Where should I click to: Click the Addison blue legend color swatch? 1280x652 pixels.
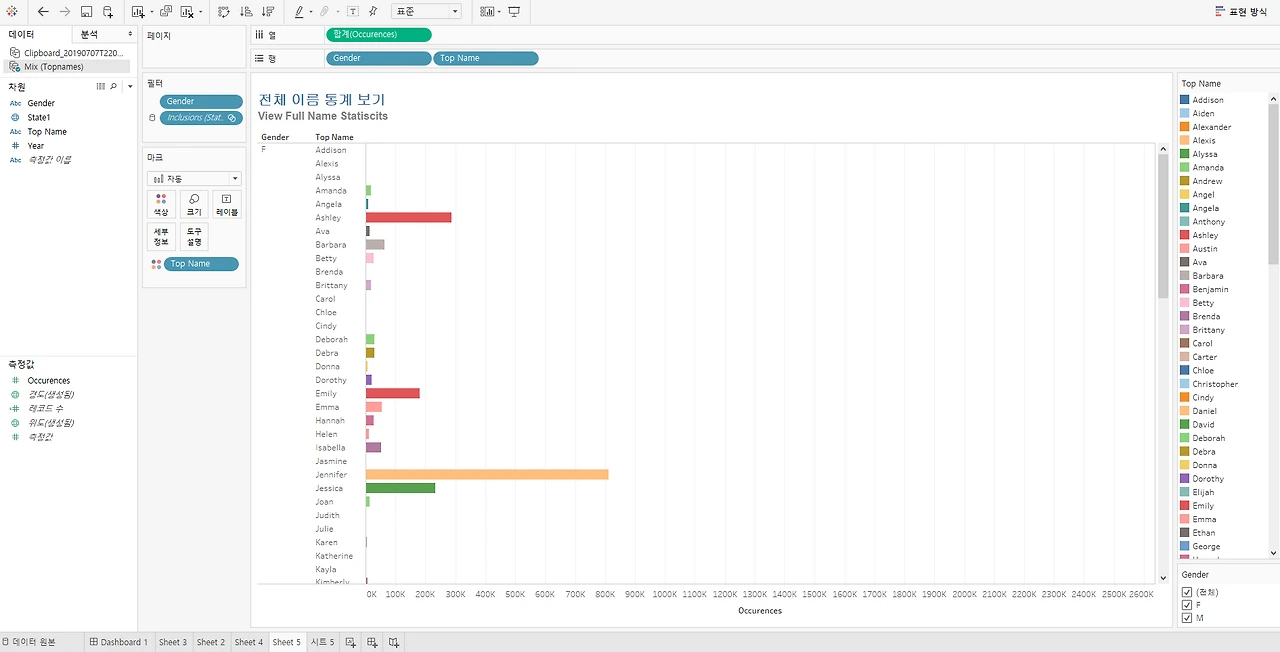click(1185, 100)
